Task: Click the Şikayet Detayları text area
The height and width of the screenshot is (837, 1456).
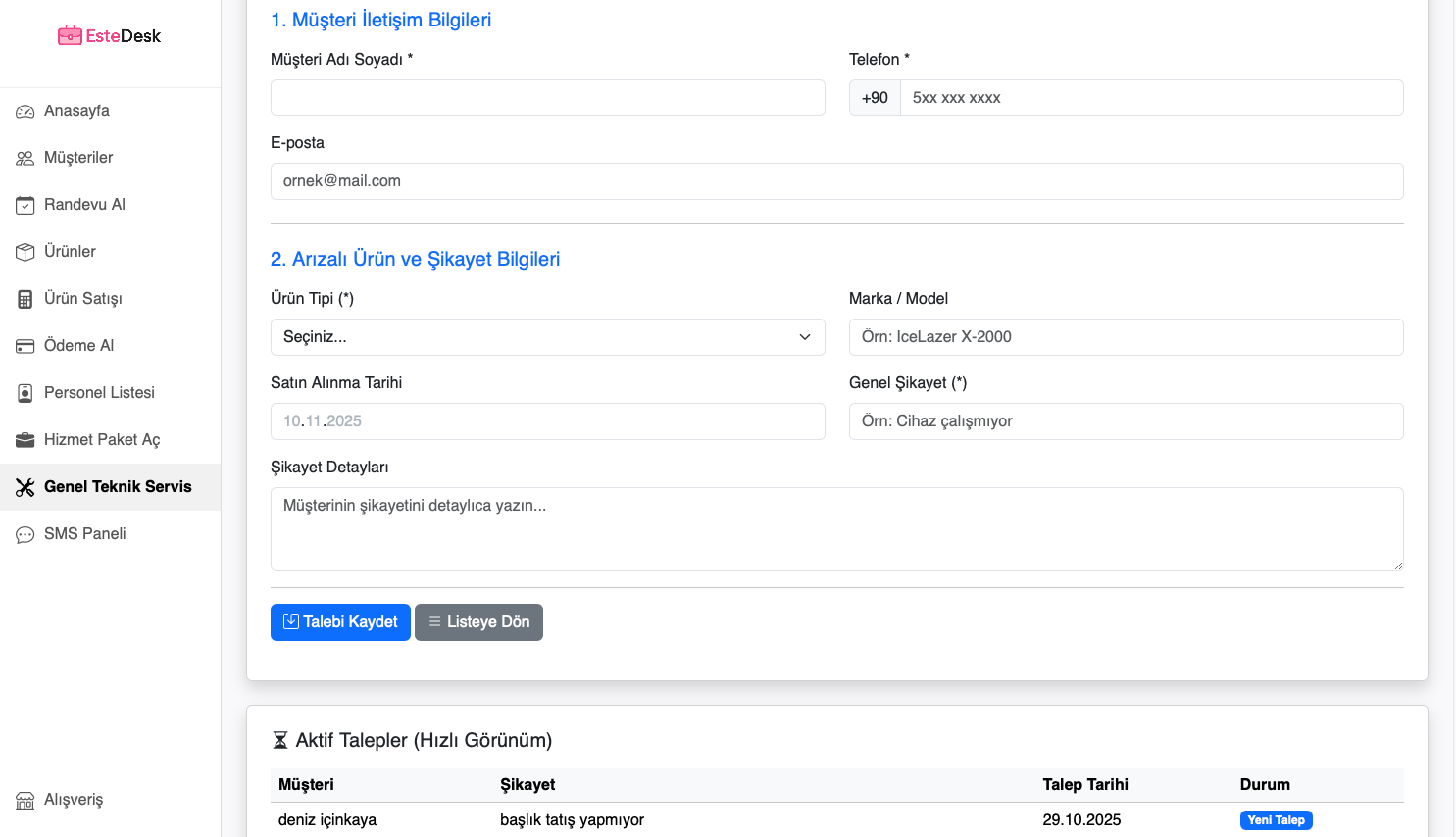Action: pos(836,529)
